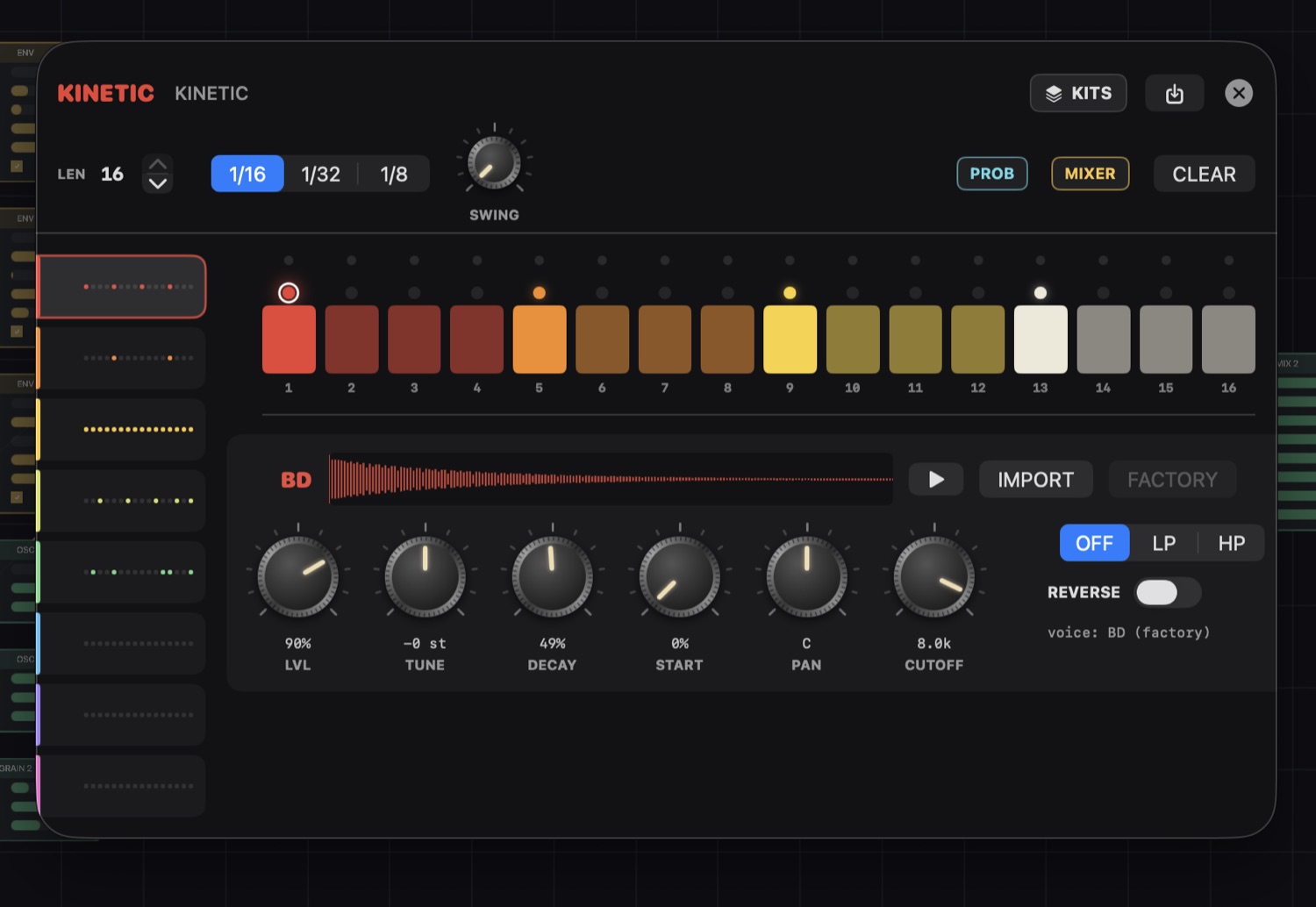
Task: Select the 1/8 step resolution
Action: tap(394, 174)
